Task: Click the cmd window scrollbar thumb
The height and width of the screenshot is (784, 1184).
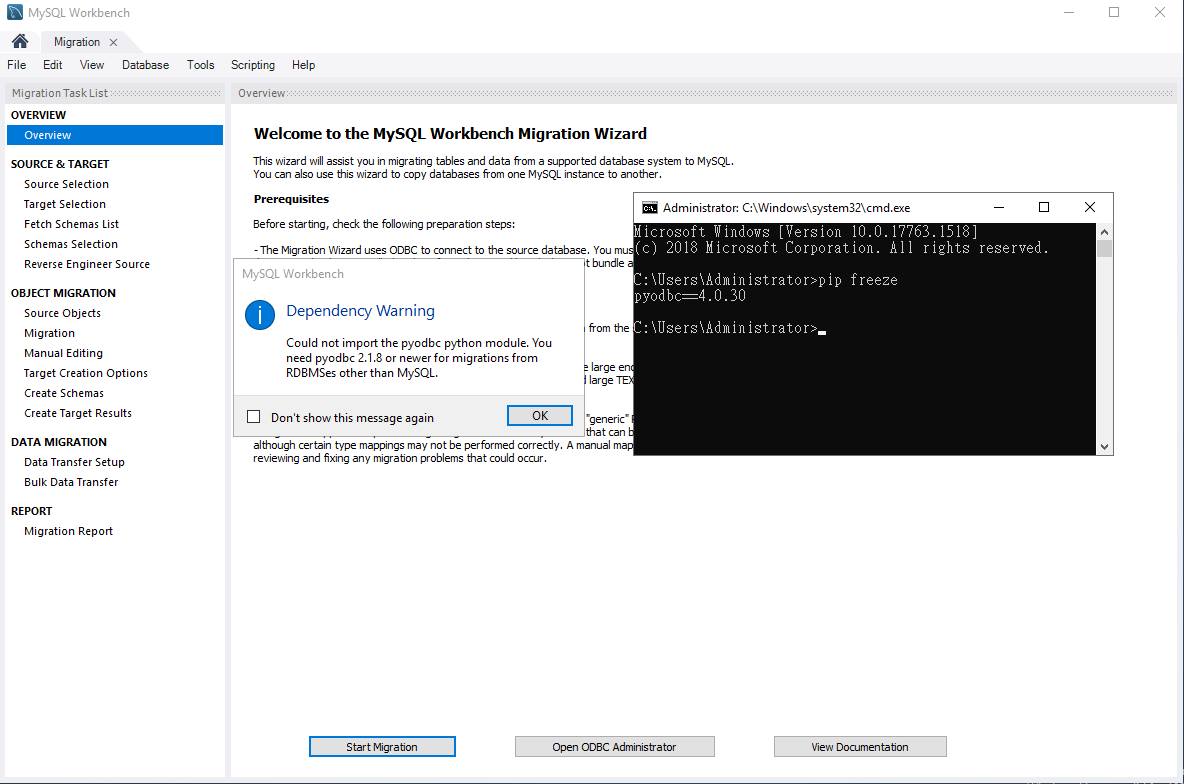Action: point(1105,248)
